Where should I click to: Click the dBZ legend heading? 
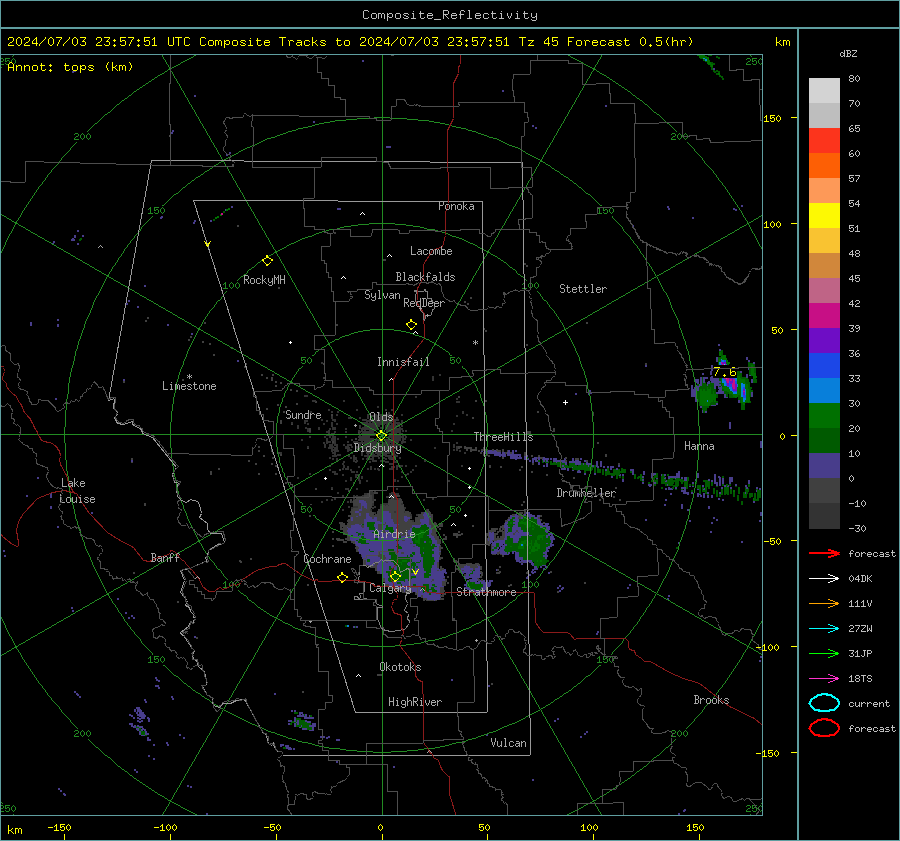pos(848,54)
